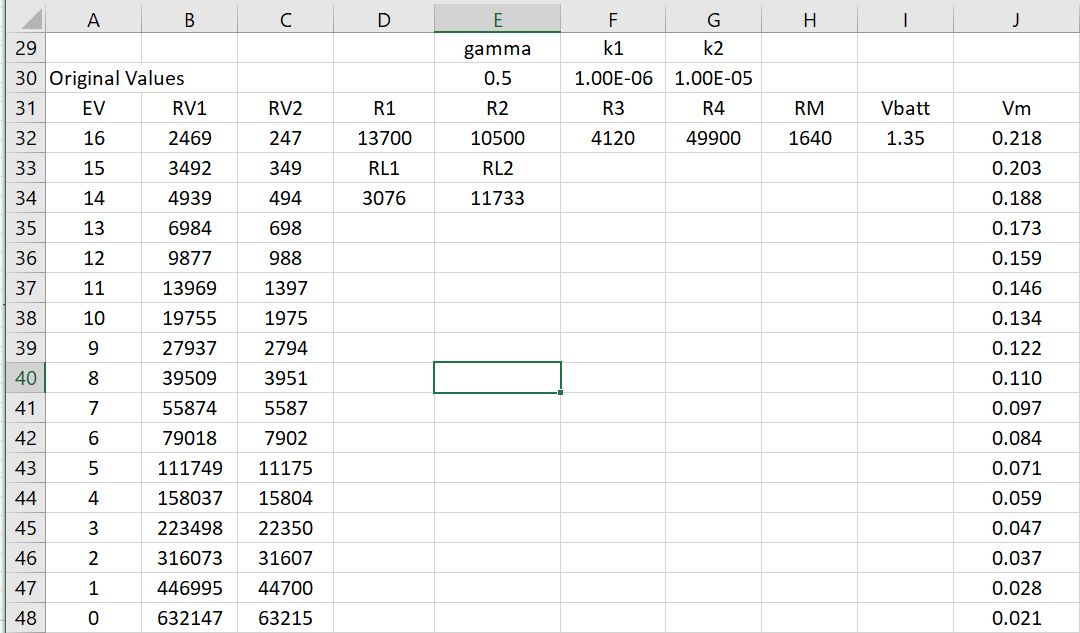Screen dimensions: 1080x633
Task: Select column H header
Action: [x=809, y=20]
